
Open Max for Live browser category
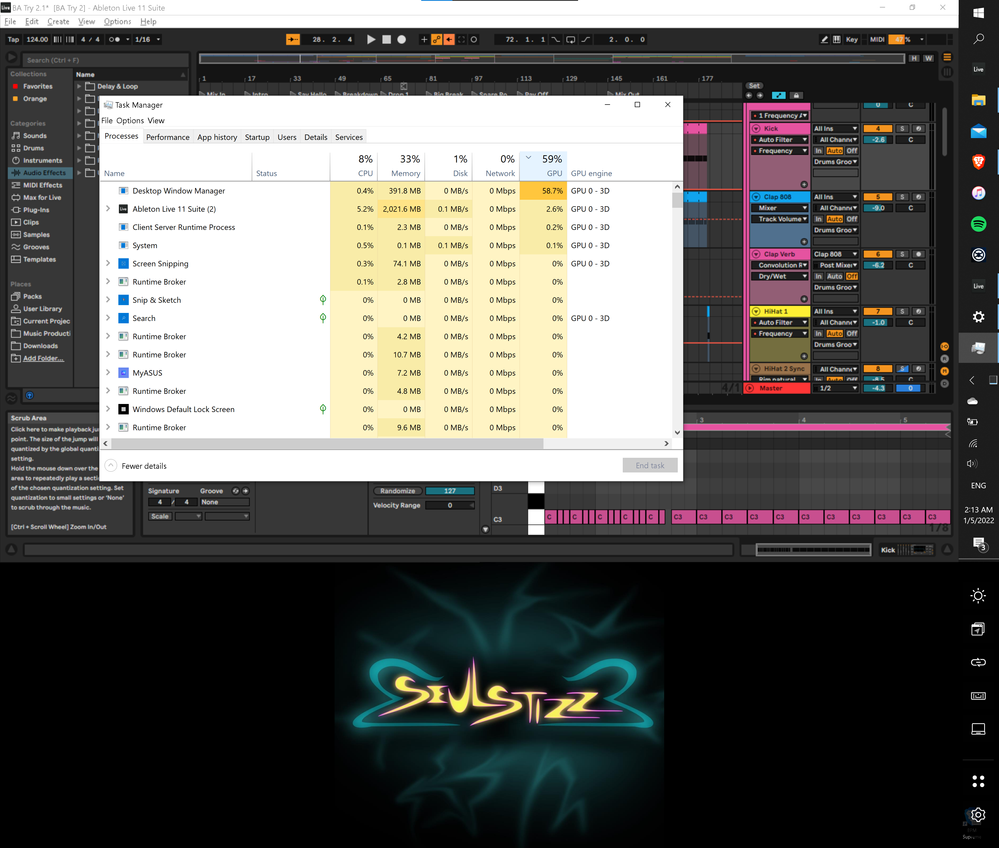(42, 198)
